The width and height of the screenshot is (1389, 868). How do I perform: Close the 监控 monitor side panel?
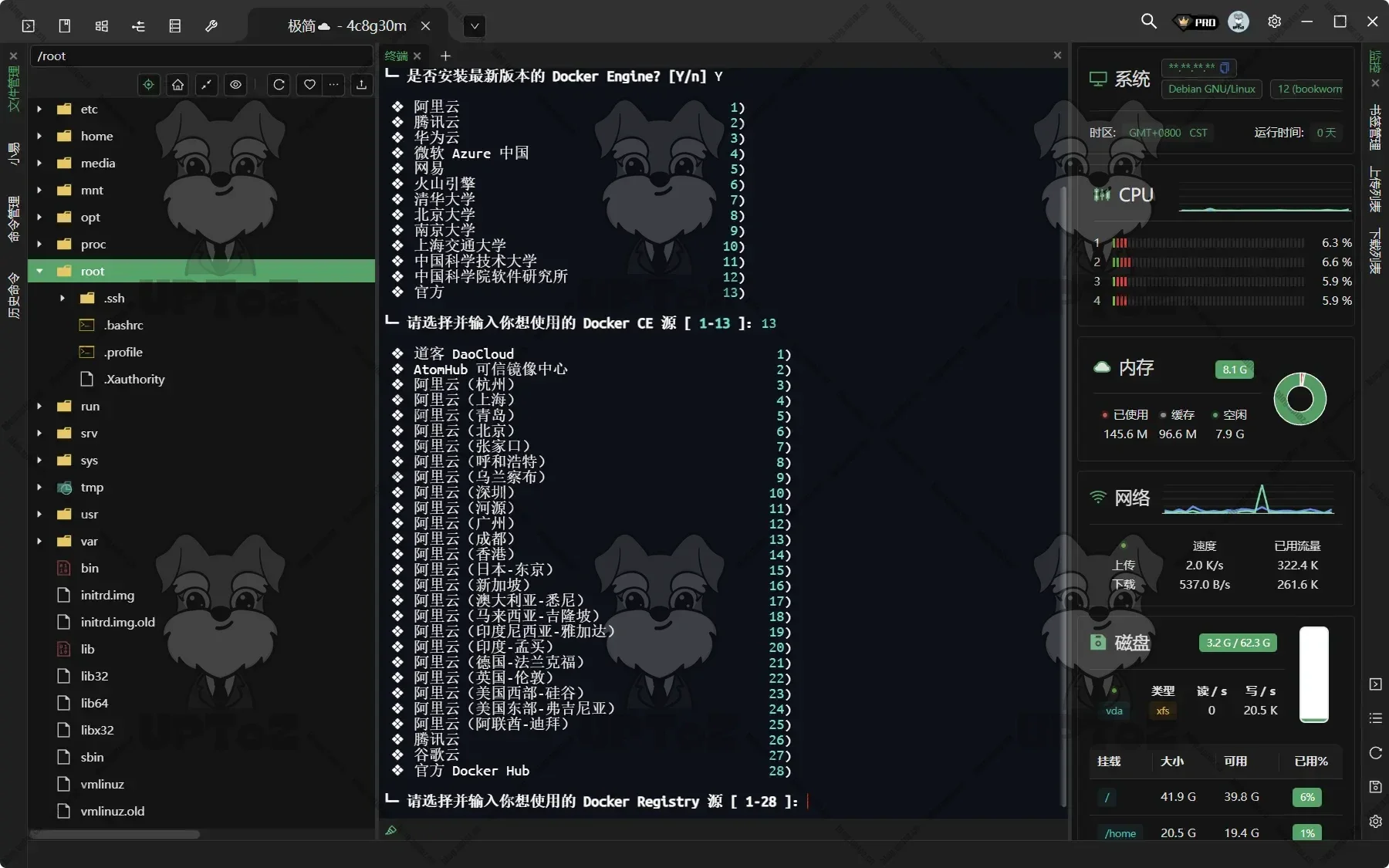1376,83
